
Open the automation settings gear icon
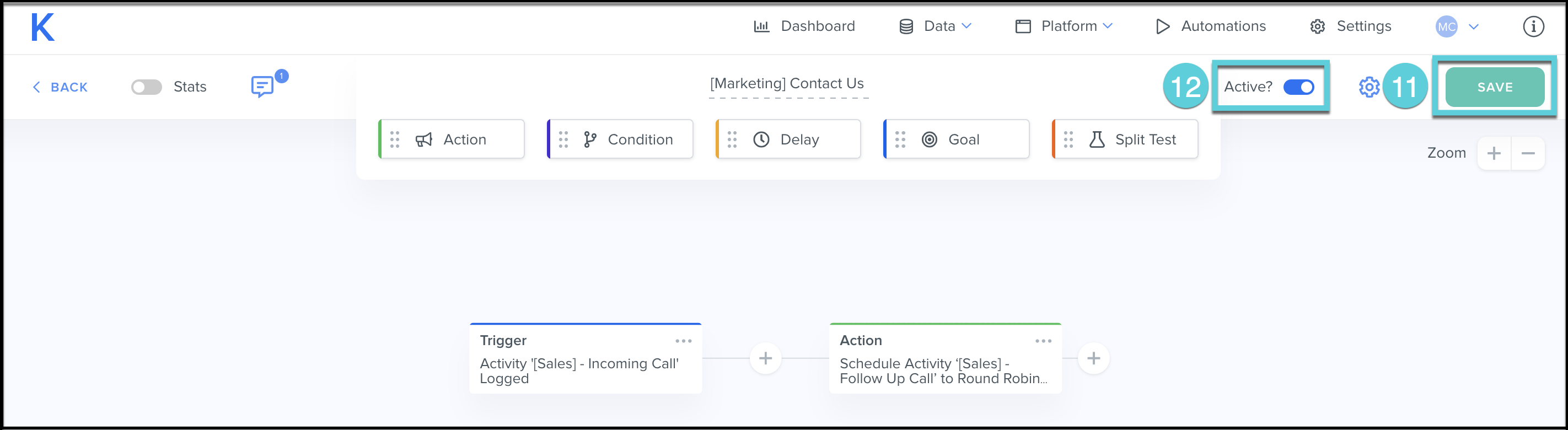tap(1368, 87)
